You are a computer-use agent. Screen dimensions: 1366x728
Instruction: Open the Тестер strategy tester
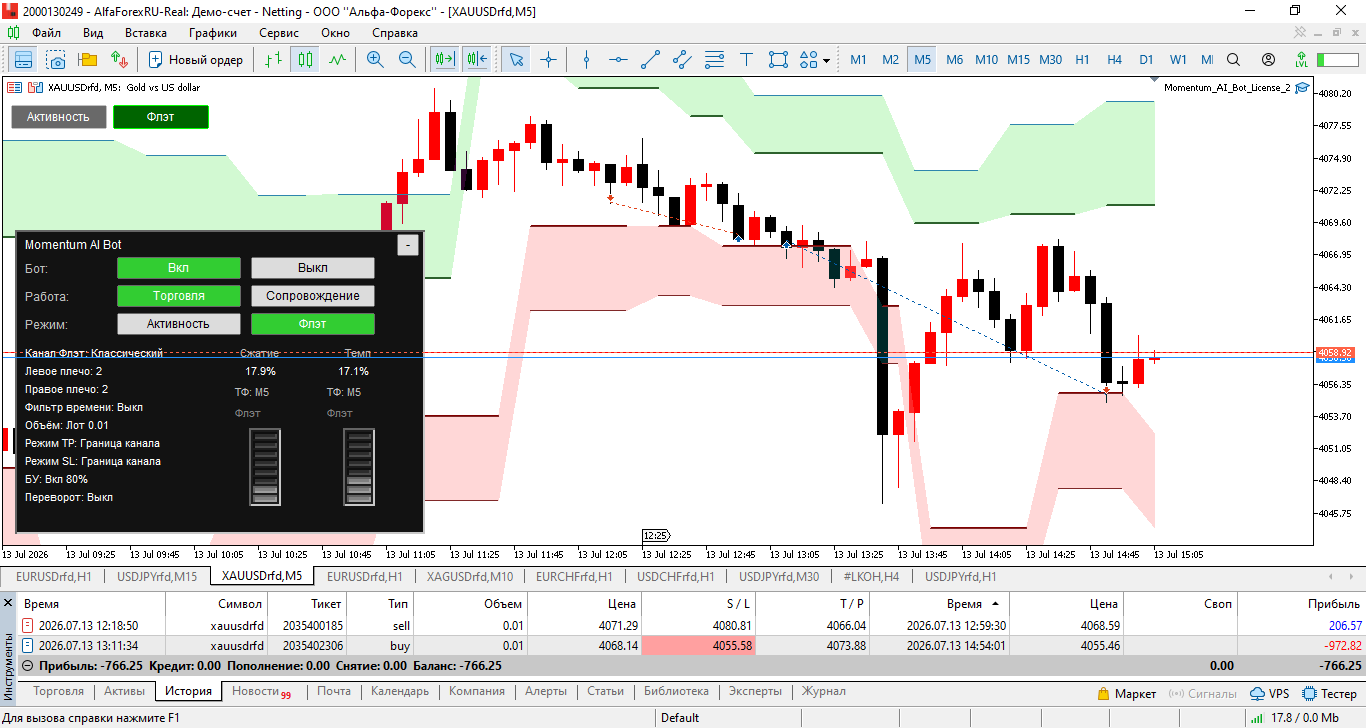[1330, 693]
